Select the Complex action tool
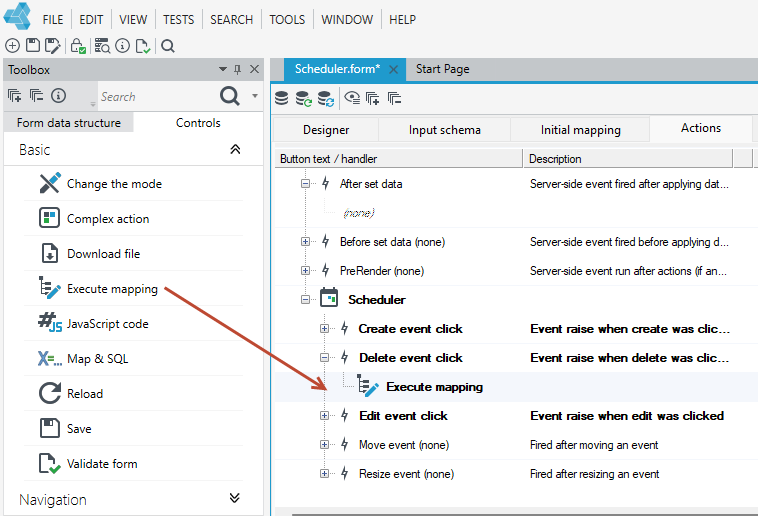Screen dimensions: 758x516 pos(133,219)
